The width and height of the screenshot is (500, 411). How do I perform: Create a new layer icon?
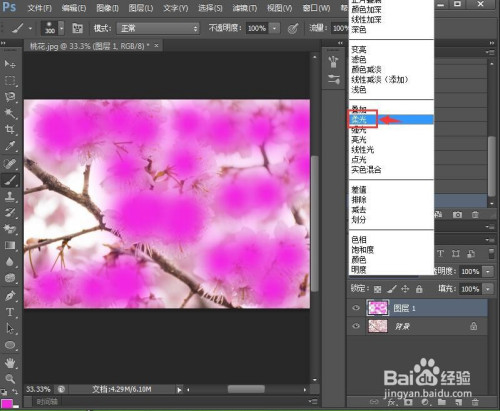pos(459,402)
